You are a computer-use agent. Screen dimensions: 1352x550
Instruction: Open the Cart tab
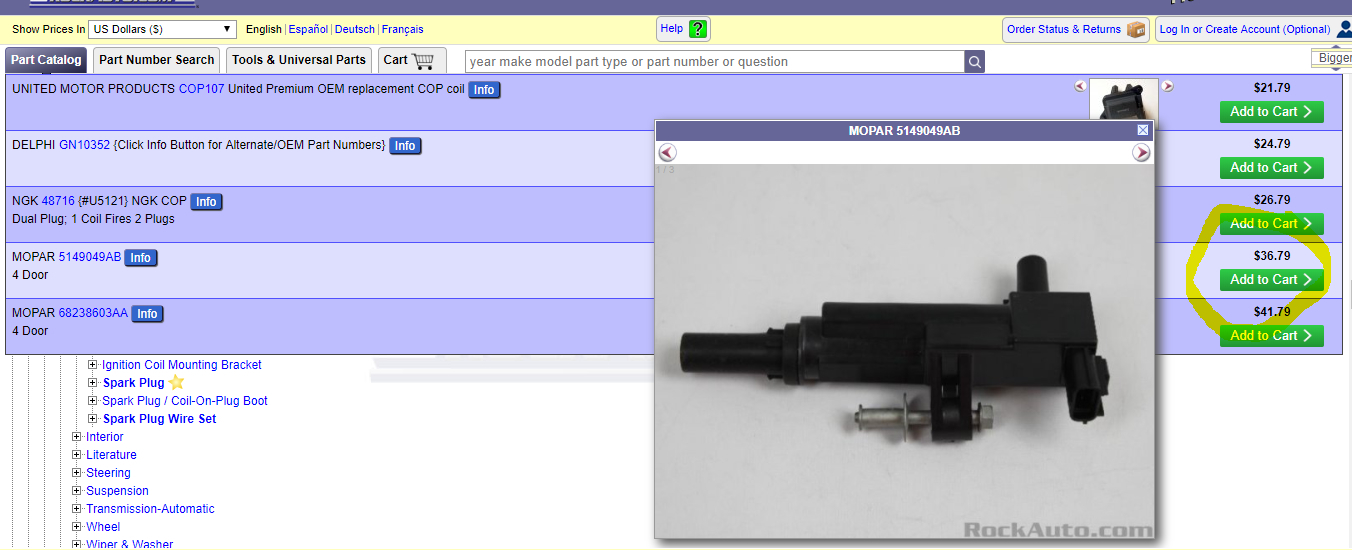pyautogui.click(x=412, y=60)
